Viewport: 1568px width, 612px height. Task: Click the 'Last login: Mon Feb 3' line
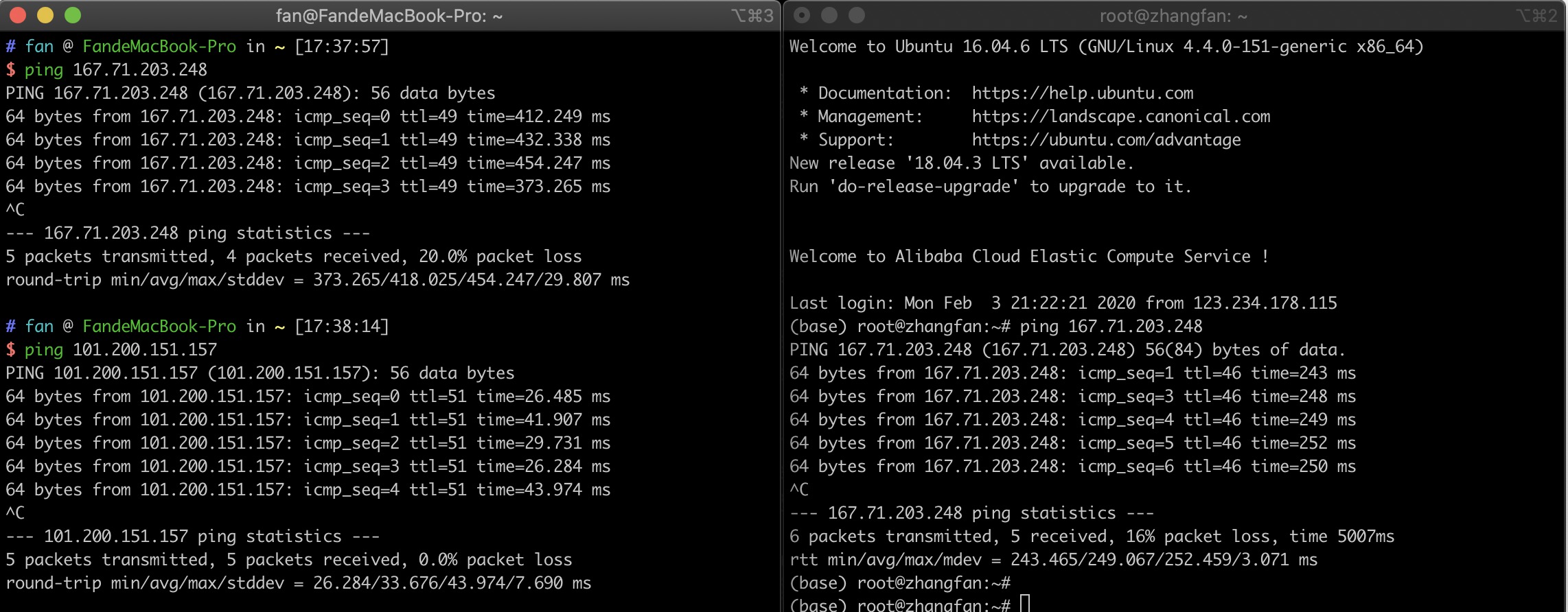[1063, 303]
